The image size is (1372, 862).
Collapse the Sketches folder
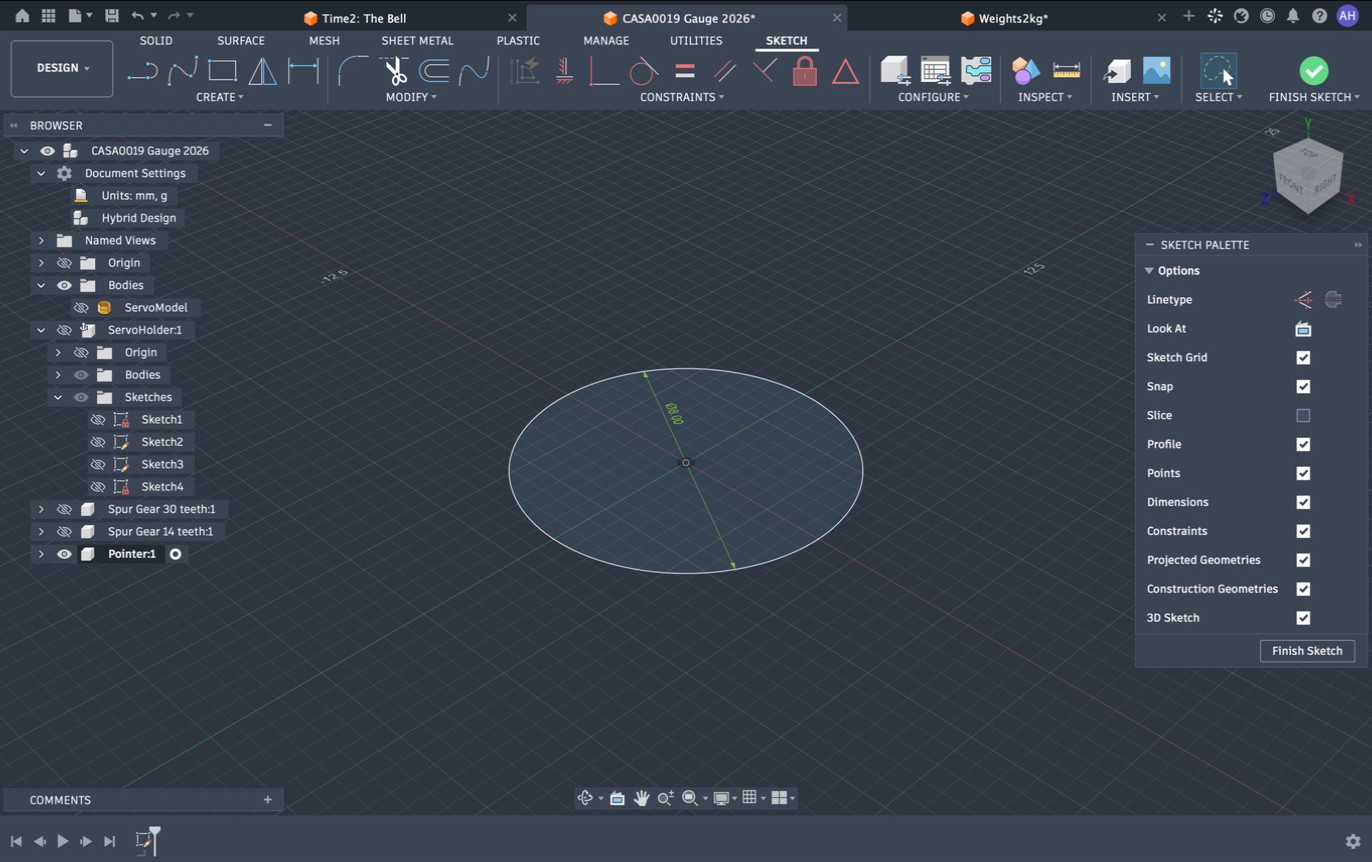(58, 398)
